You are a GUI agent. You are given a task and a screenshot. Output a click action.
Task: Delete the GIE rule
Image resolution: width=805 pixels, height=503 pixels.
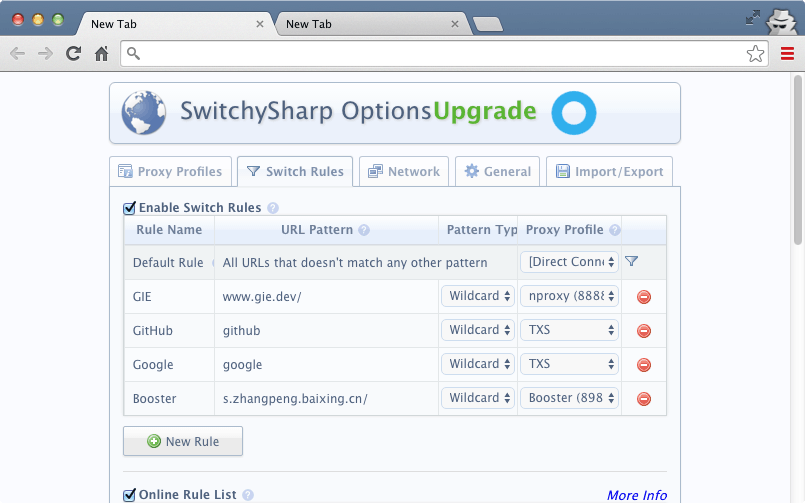644,297
